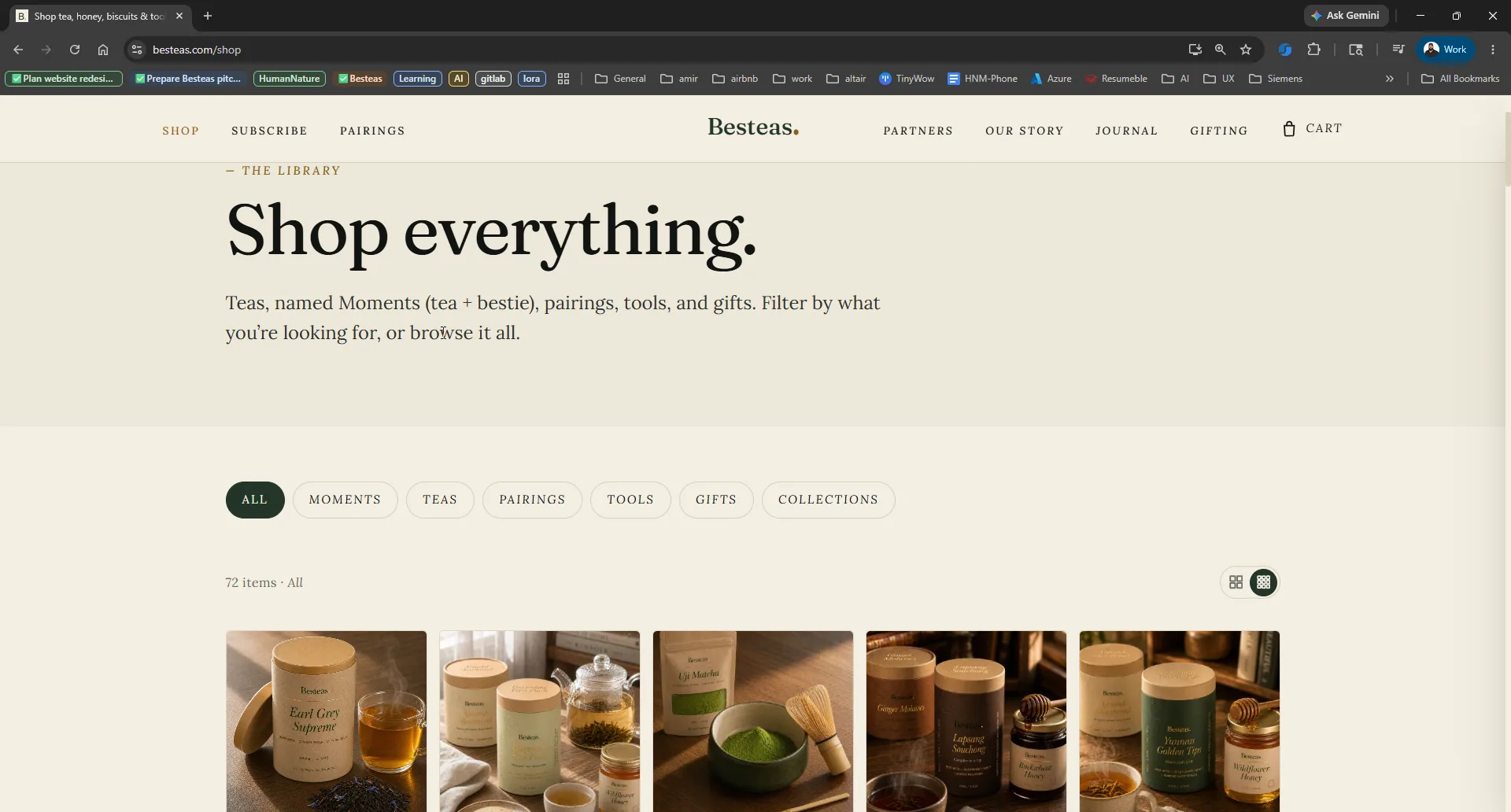Screen dimensions: 1511x812
Task: Open the browser home page icon
Action: click(103, 50)
